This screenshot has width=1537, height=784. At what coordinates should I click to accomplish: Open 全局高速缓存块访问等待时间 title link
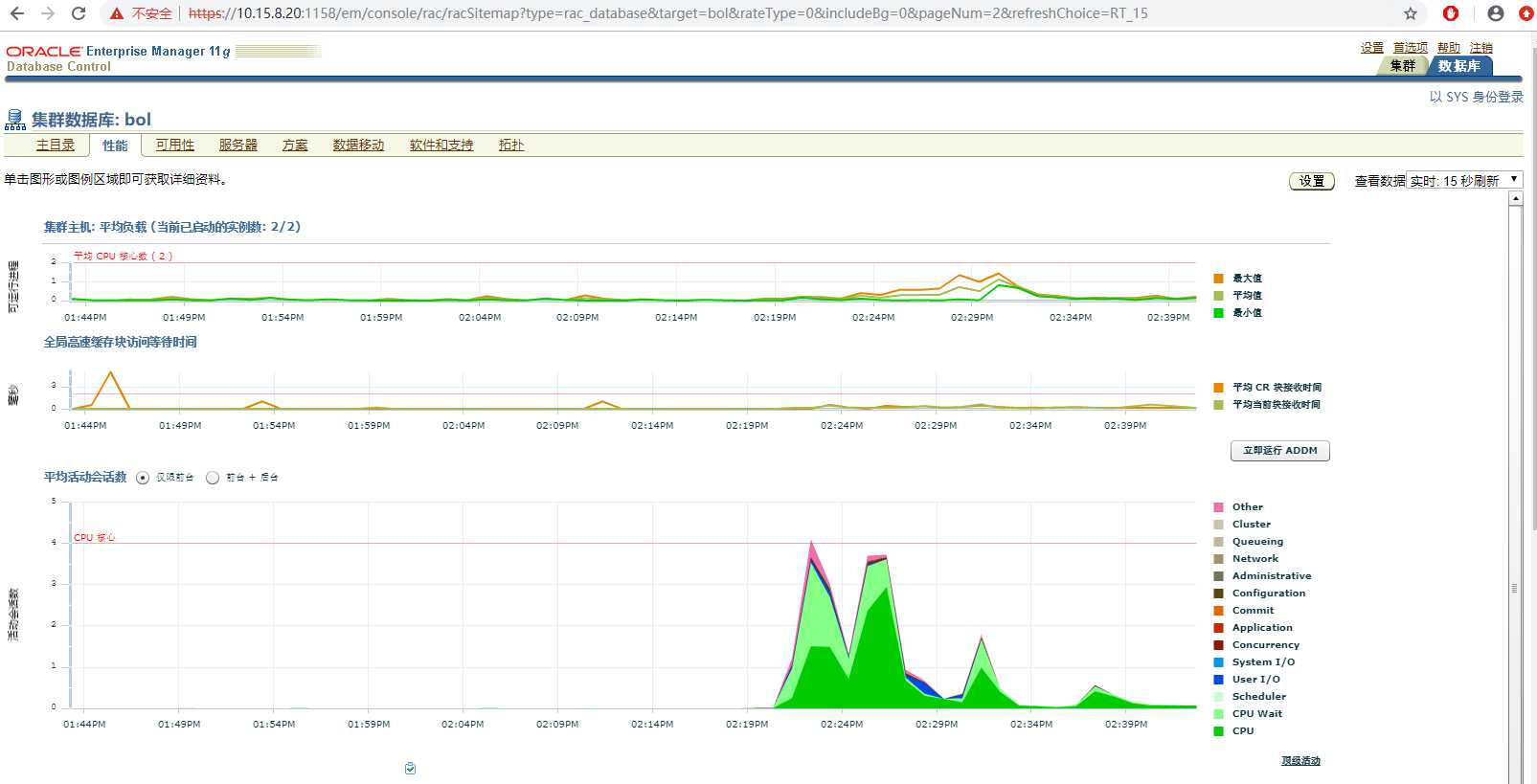pos(120,342)
